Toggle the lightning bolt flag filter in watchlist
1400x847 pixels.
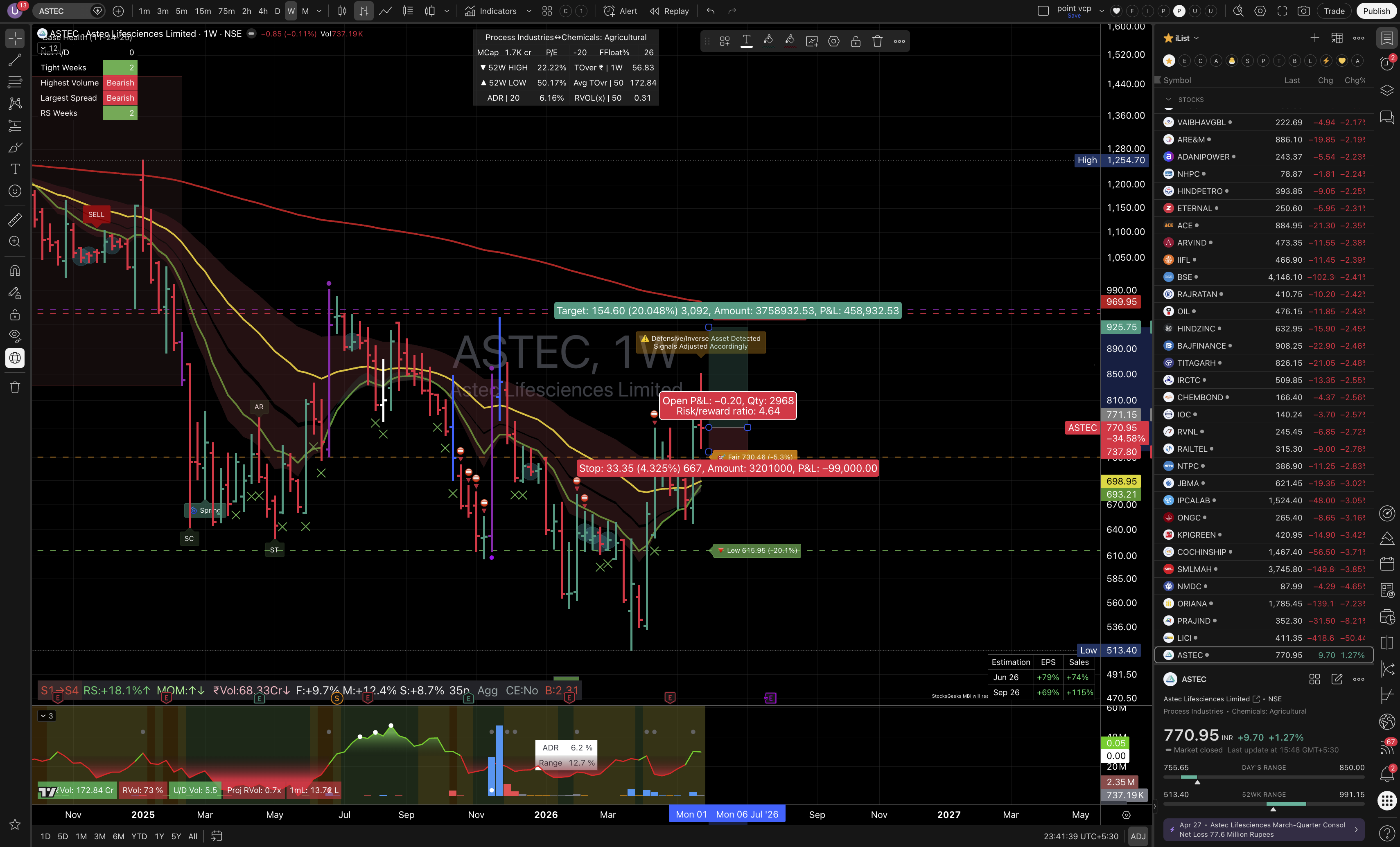pos(1326,61)
